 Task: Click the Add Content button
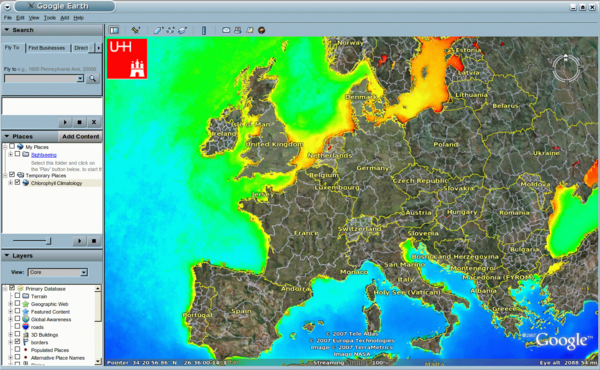pos(80,136)
